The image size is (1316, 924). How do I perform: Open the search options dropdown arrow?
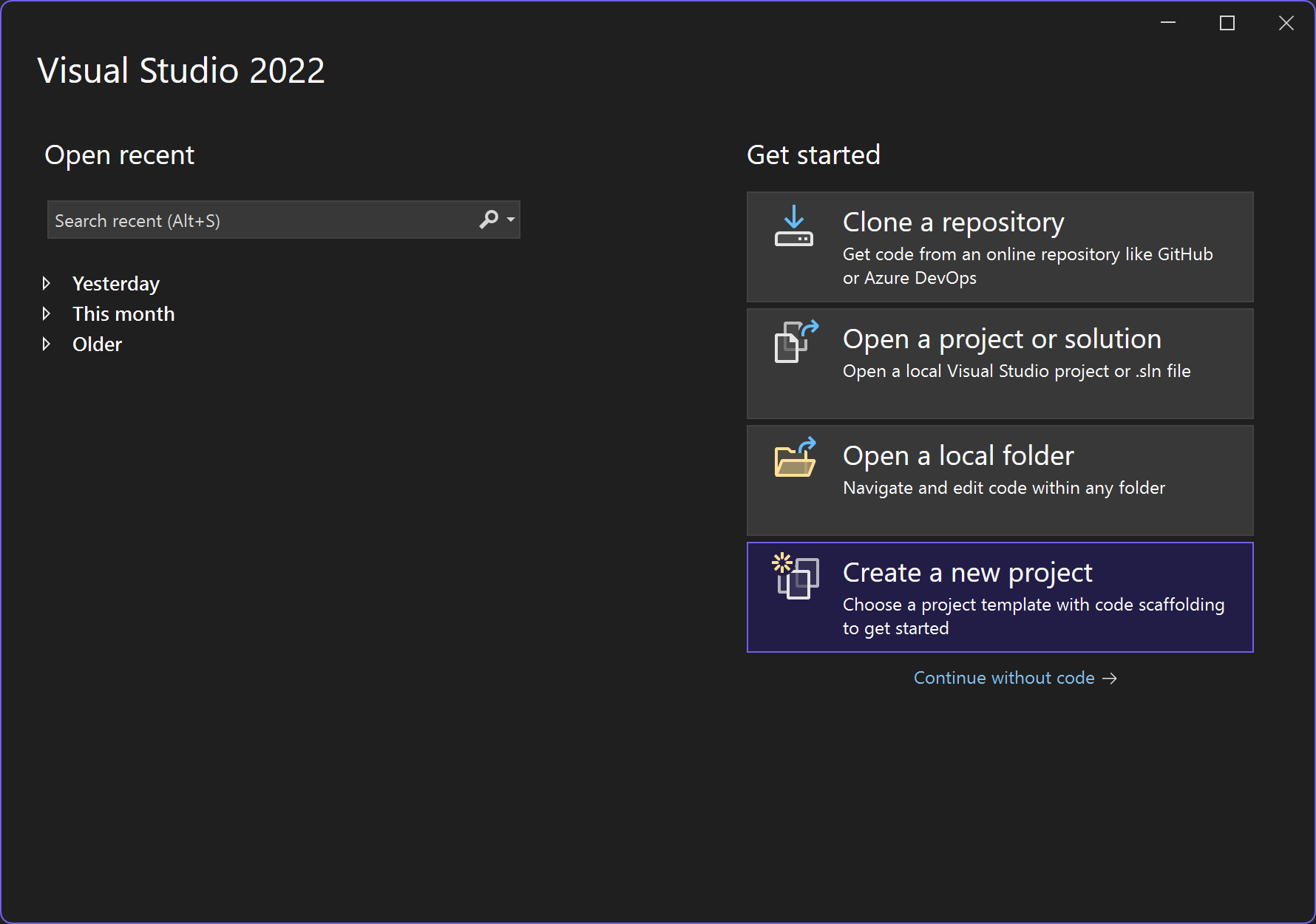(x=511, y=220)
